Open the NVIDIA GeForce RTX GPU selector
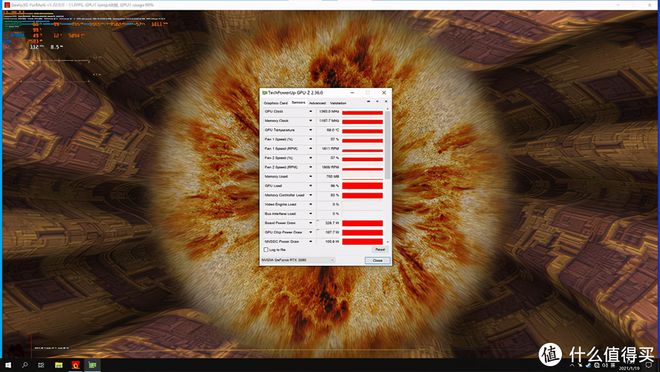The image size is (660, 372). pos(298,260)
